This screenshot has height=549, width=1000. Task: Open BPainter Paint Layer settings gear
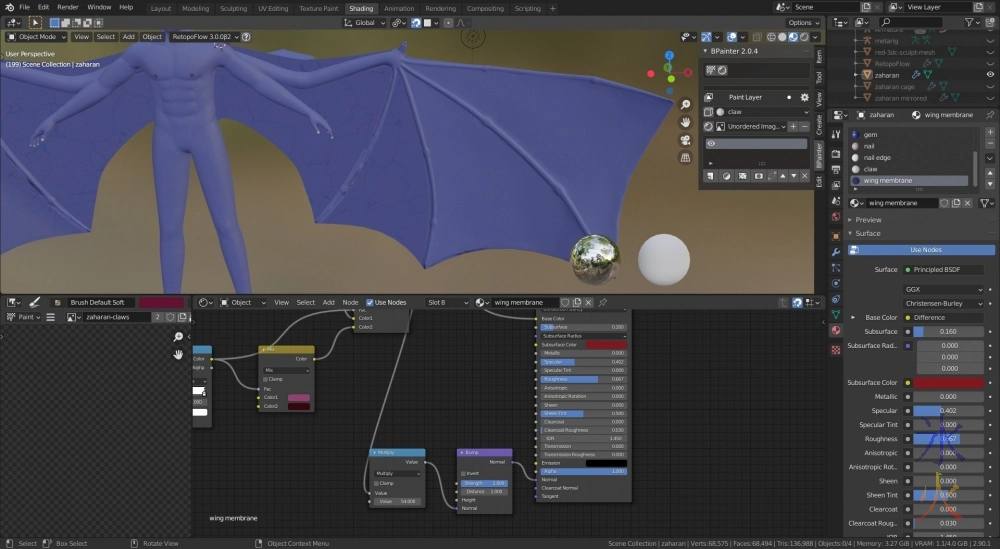pos(806,97)
